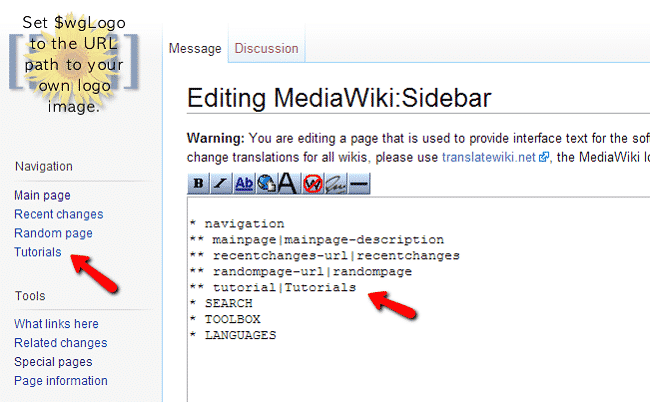Screen dimensions: 650x402
Task: Click the ignore wiki formatting icon
Action: [x=312, y=183]
